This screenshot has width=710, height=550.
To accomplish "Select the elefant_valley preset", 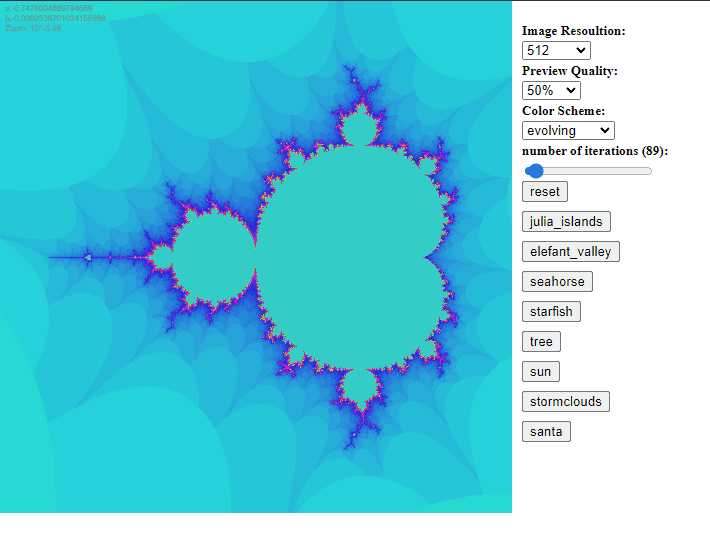I will pyautogui.click(x=570, y=252).
